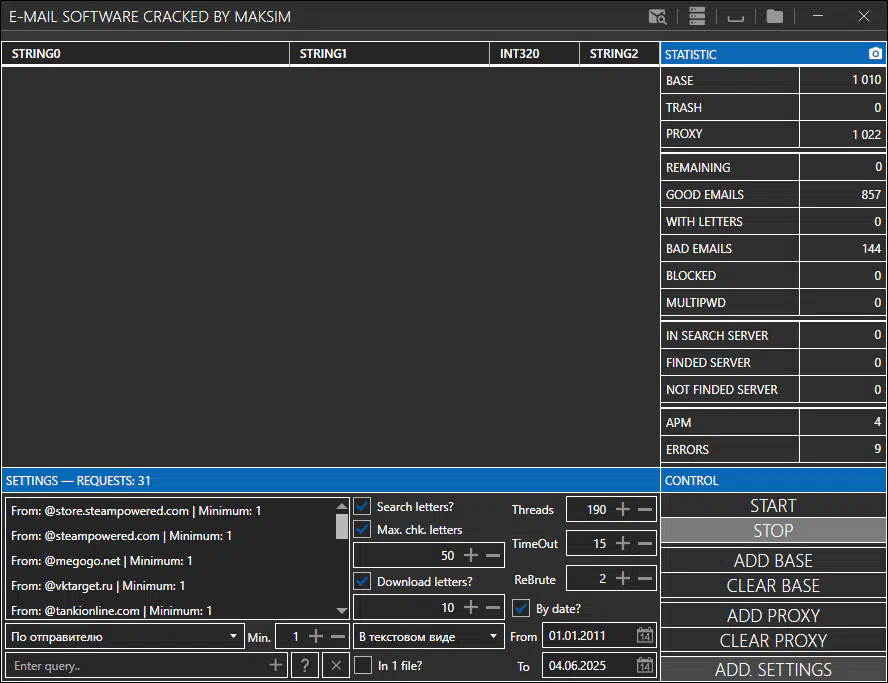This screenshot has width=888, height=683.
Task: Open the To date calendar picker
Action: click(644, 665)
